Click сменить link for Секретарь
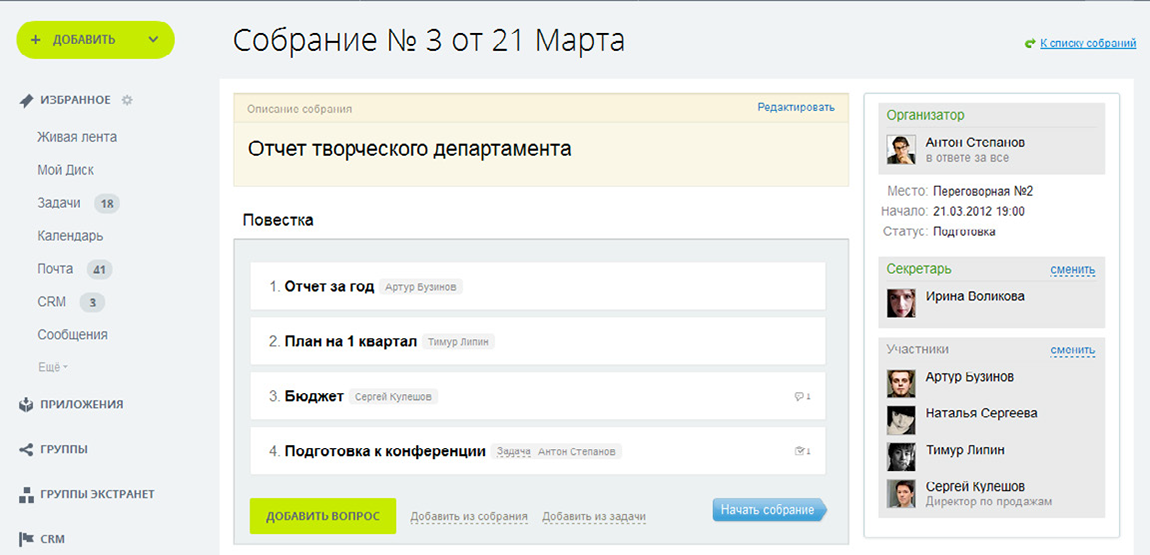Screen dimensions: 1150x555 pyautogui.click(x=1072, y=270)
